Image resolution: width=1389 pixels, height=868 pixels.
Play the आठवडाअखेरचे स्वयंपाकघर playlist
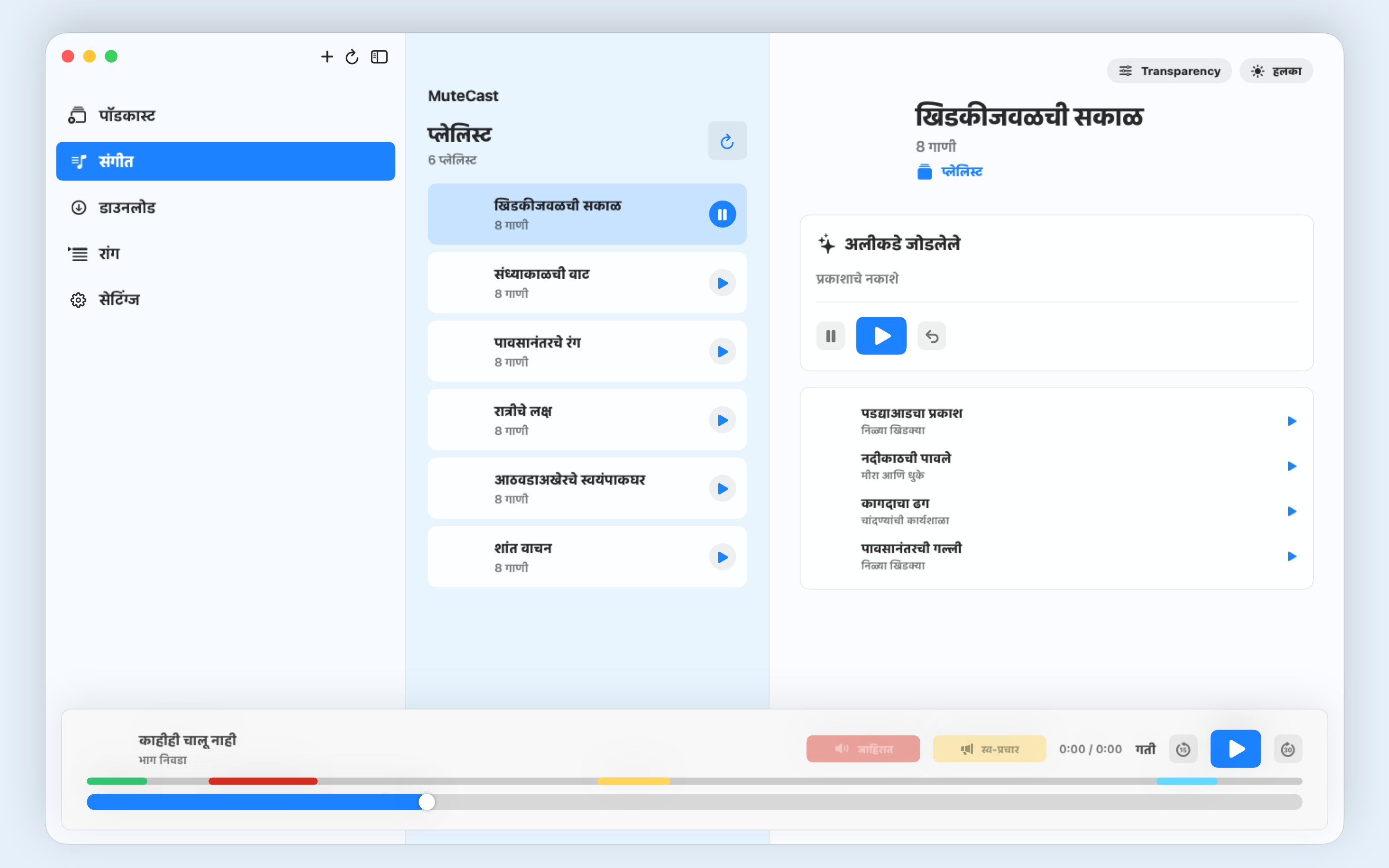[722, 488]
